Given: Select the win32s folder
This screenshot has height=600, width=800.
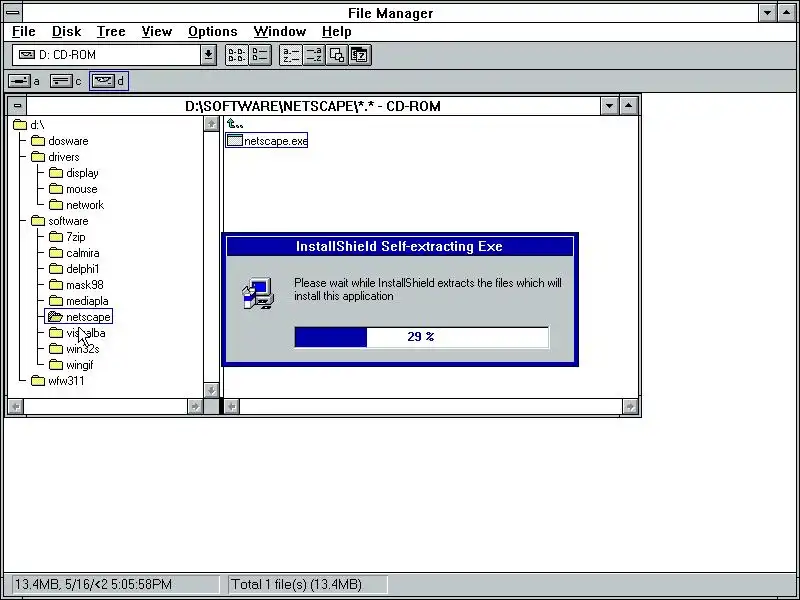Looking at the screenshot, I should click(74, 349).
